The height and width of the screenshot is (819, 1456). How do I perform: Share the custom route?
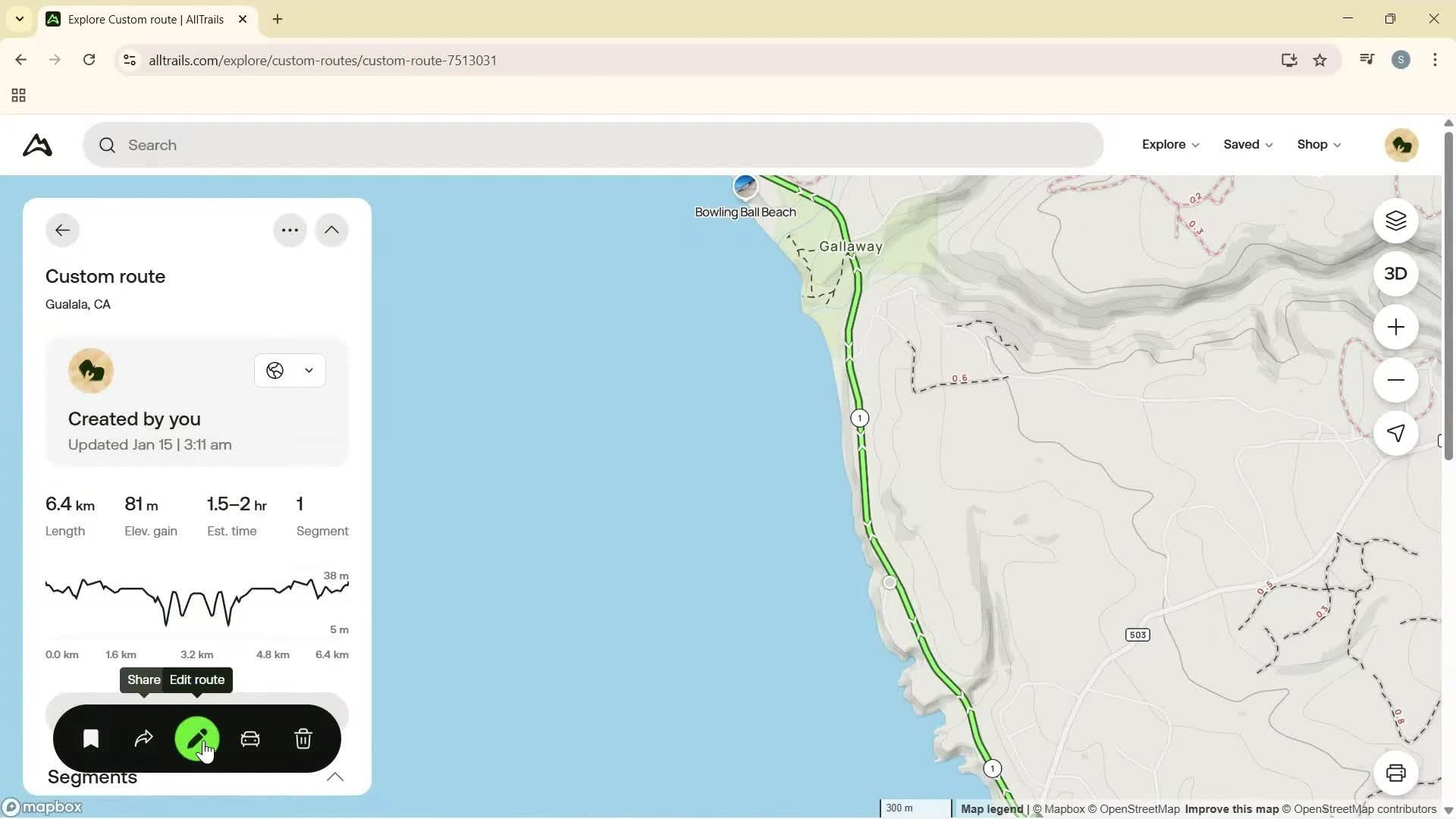tap(143, 739)
